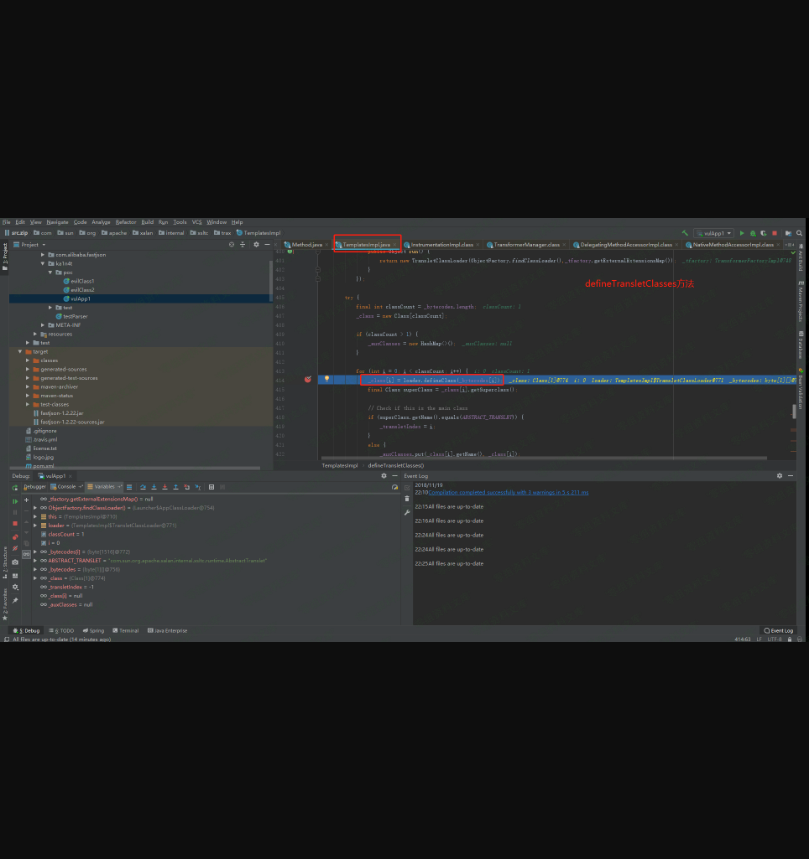Open the Refactor menu
Viewport: 809px width, 859px height.
tap(125, 222)
